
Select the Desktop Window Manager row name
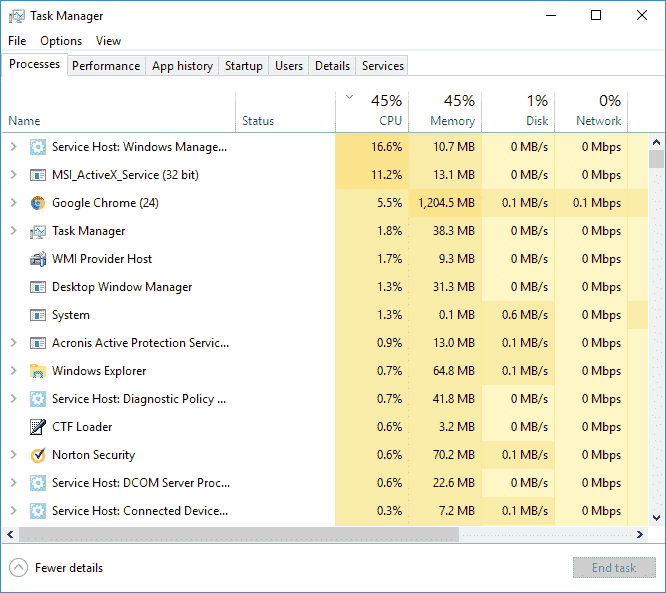(x=122, y=287)
